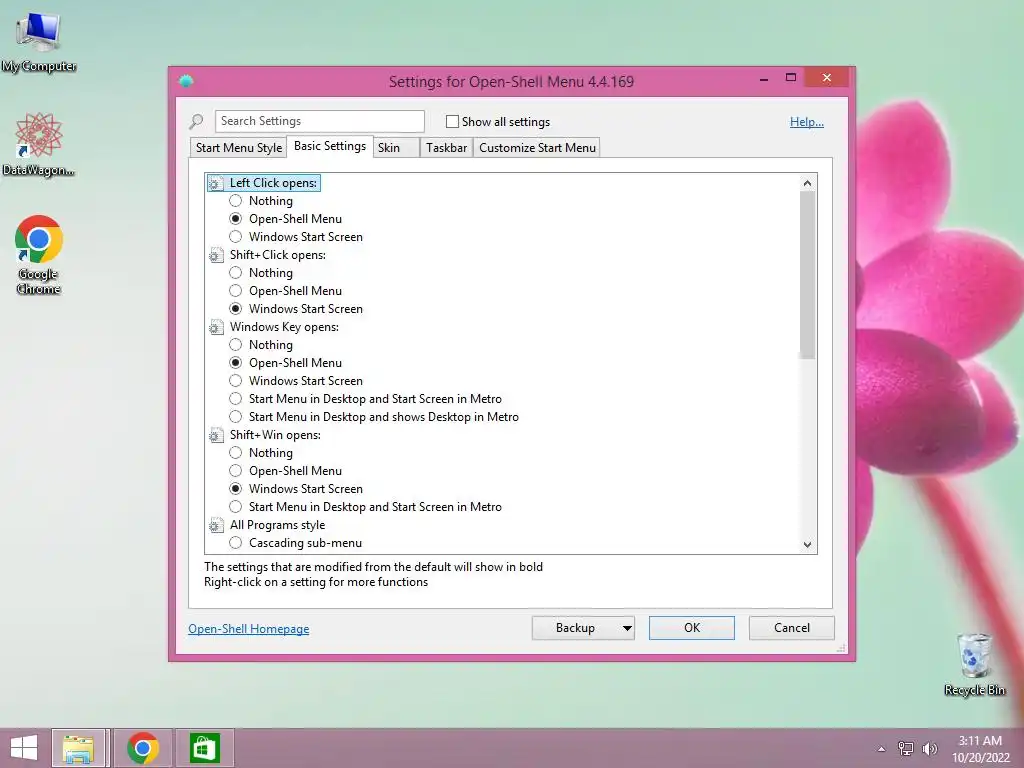Select Windows Start Screen under Left Click opens
This screenshot has height=768, width=1024.
(236, 237)
